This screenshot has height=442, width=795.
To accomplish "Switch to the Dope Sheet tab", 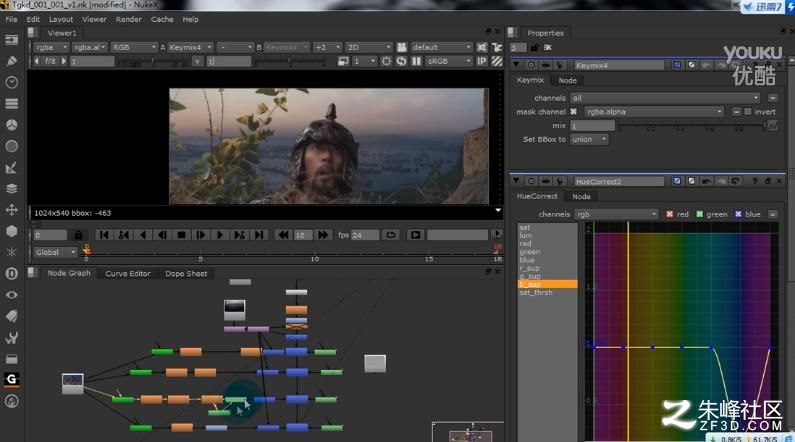I will point(186,274).
